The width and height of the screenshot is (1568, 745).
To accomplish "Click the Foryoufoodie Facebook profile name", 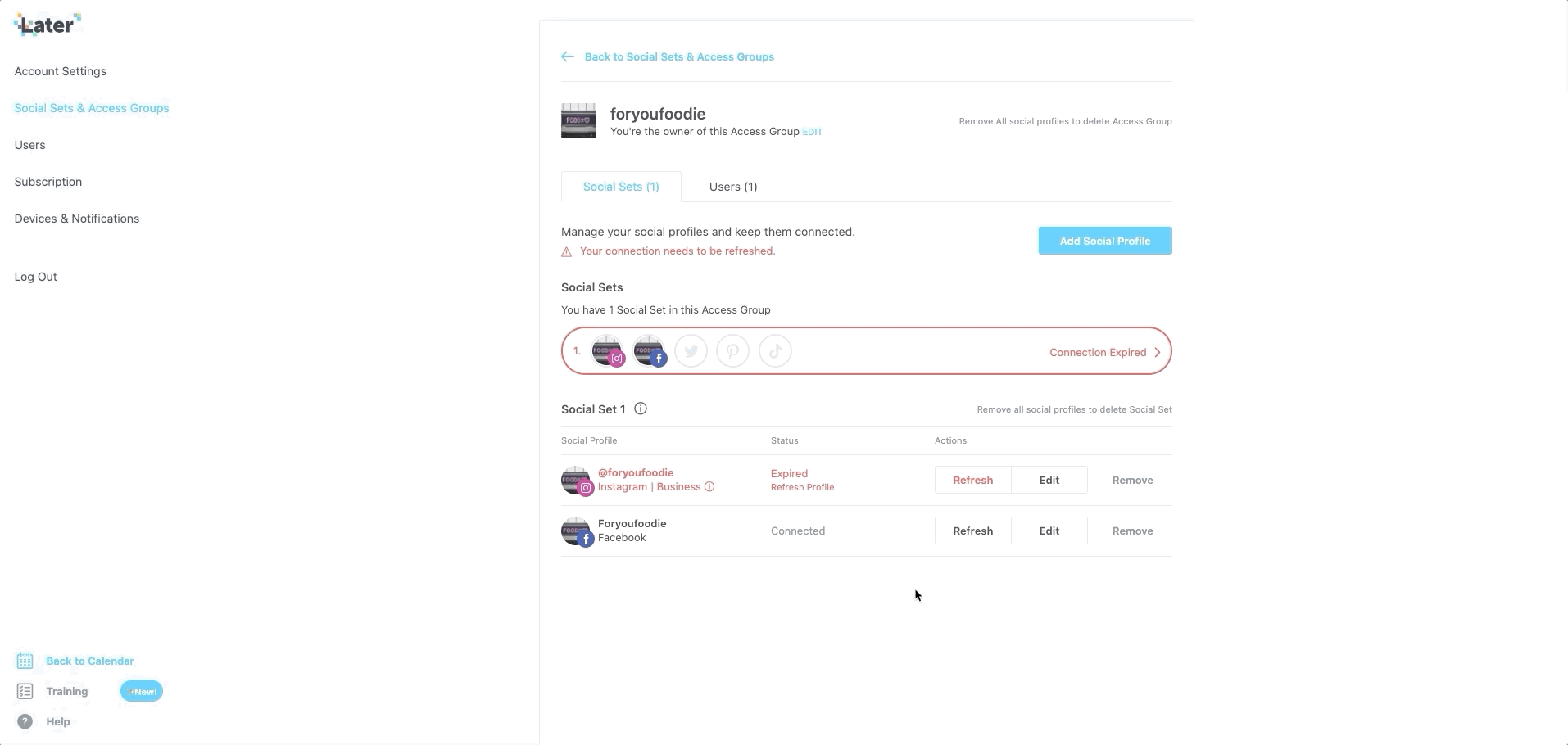I will point(632,523).
